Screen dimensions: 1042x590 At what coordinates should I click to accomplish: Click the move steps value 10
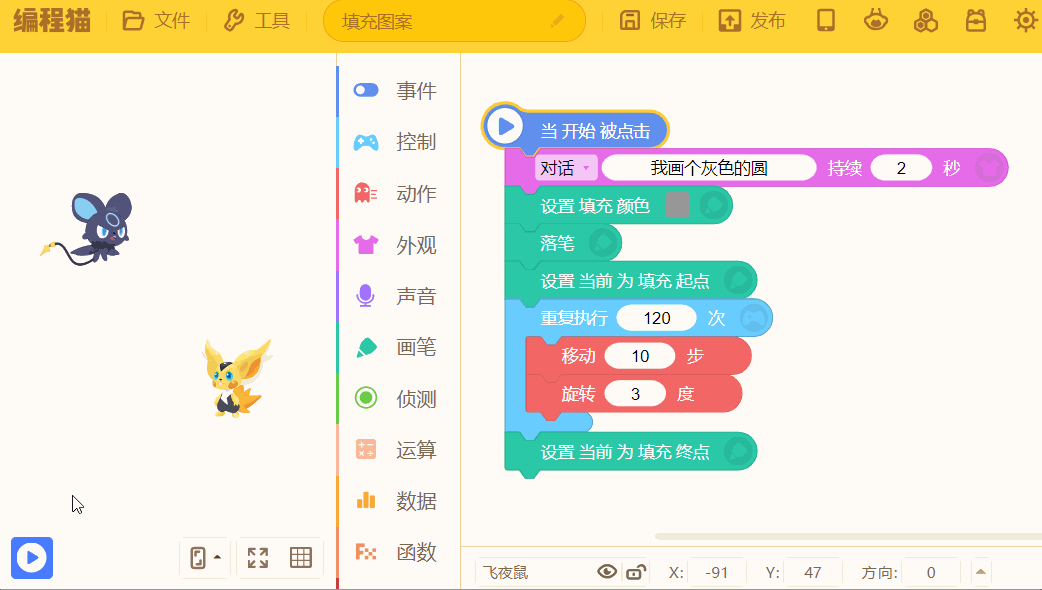point(640,356)
